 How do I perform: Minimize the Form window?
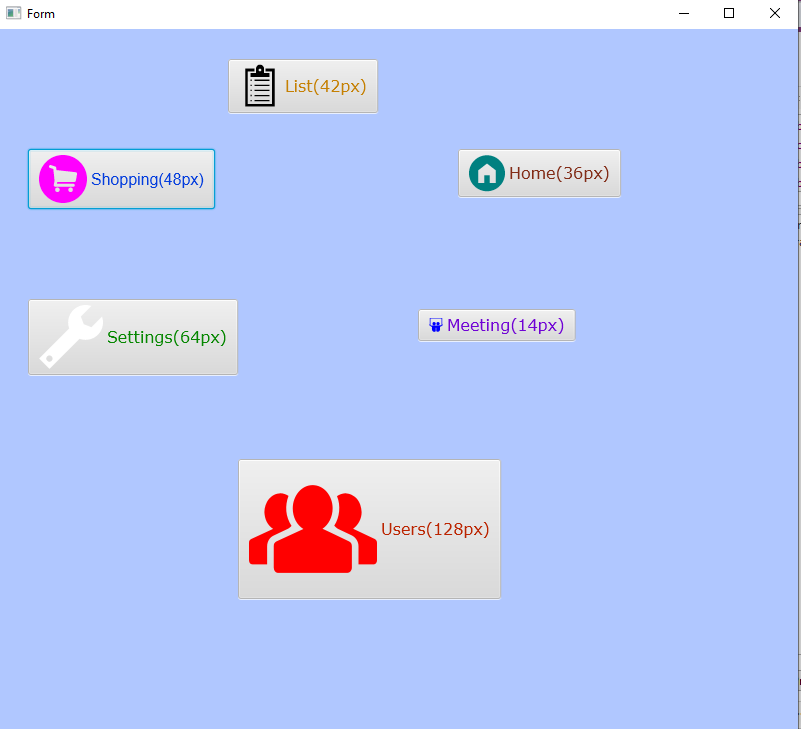[684, 13]
